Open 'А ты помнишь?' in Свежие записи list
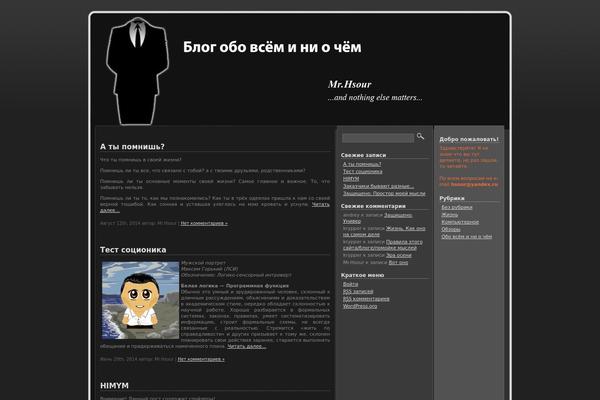600x400 pixels. (x=362, y=164)
